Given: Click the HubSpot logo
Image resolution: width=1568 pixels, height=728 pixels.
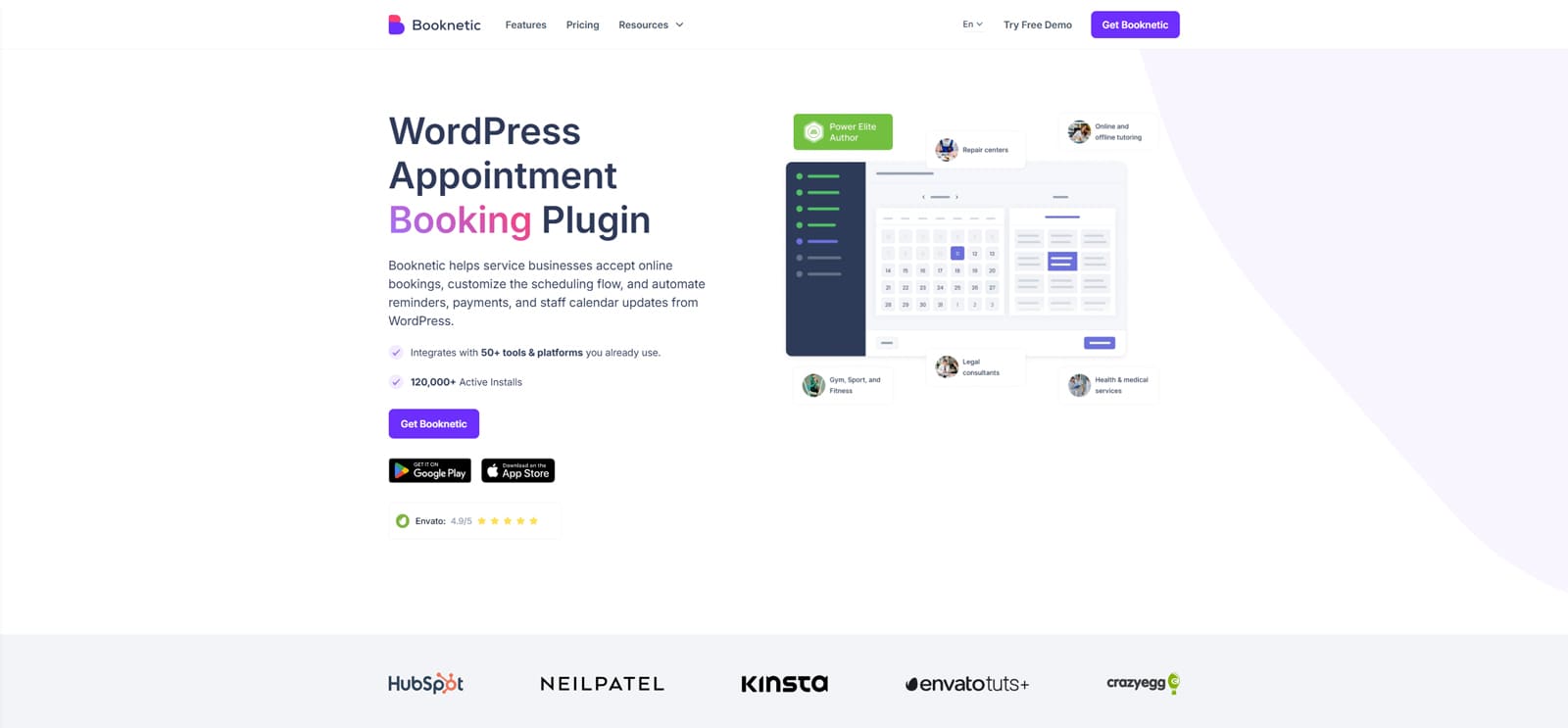Looking at the screenshot, I should [x=425, y=684].
